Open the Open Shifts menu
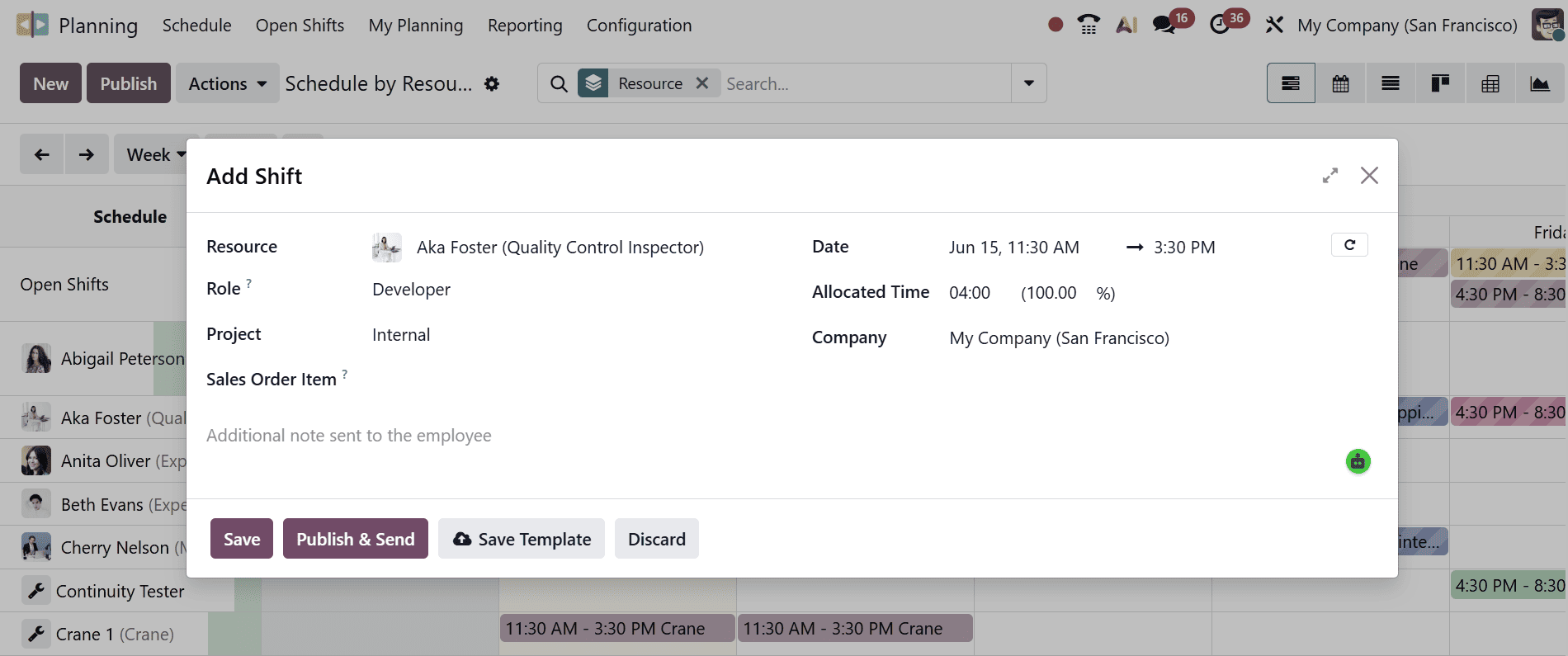 300,26
